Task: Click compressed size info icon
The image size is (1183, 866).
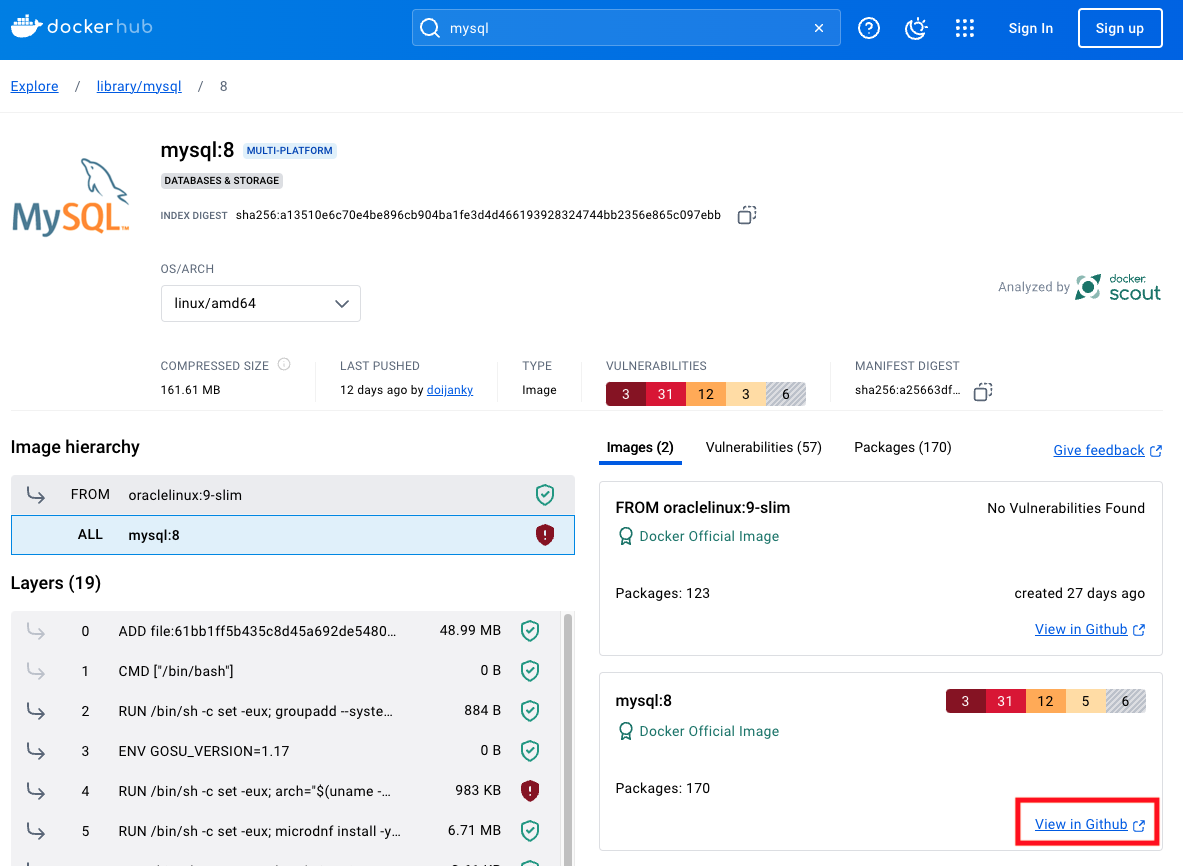Action: [284, 364]
